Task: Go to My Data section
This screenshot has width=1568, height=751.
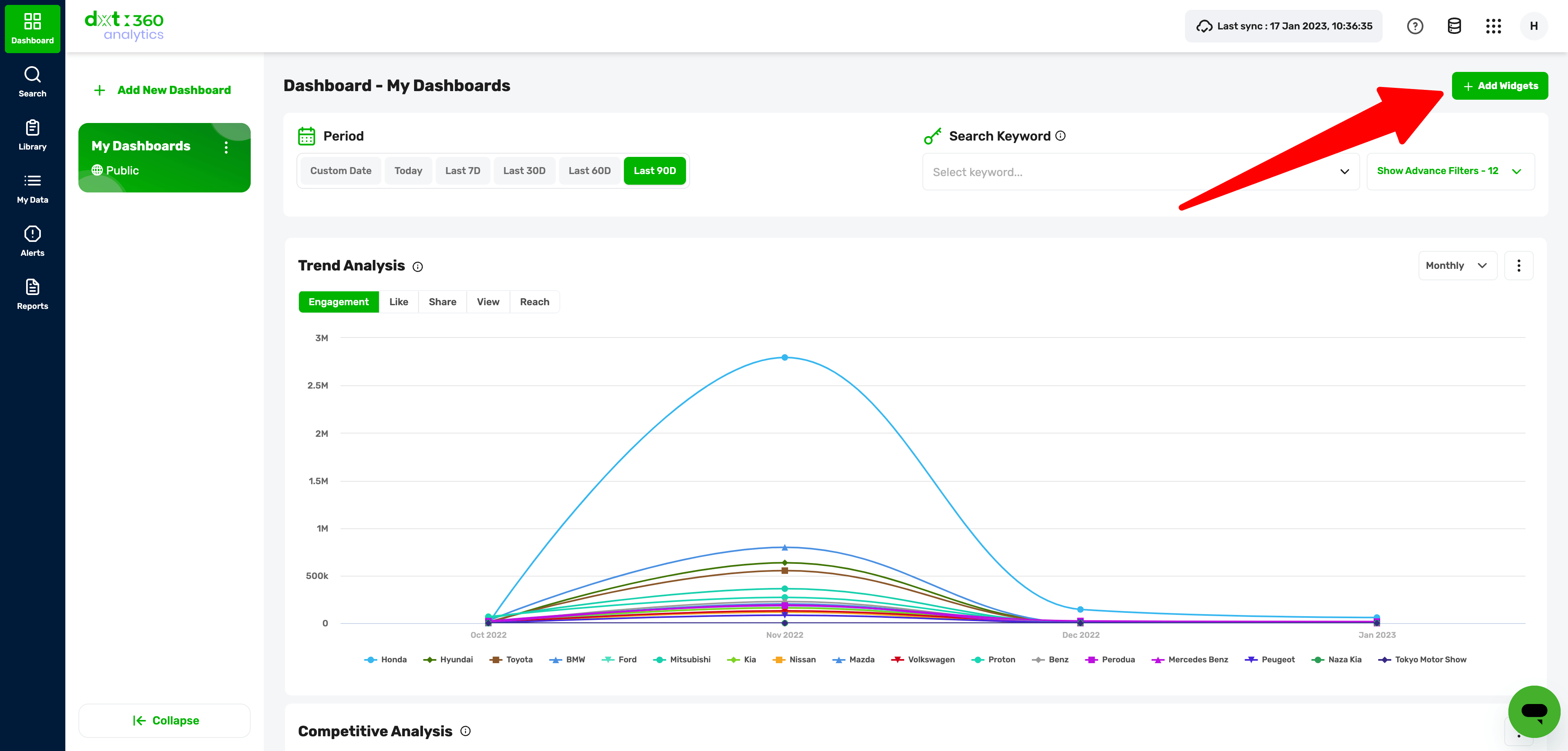Action: pos(32,188)
